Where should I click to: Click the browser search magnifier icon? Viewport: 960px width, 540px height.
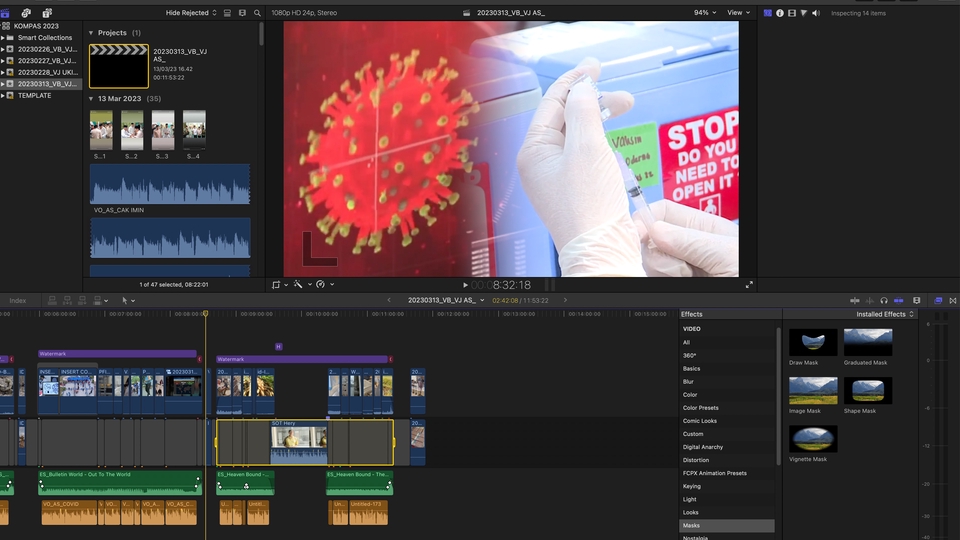[257, 13]
